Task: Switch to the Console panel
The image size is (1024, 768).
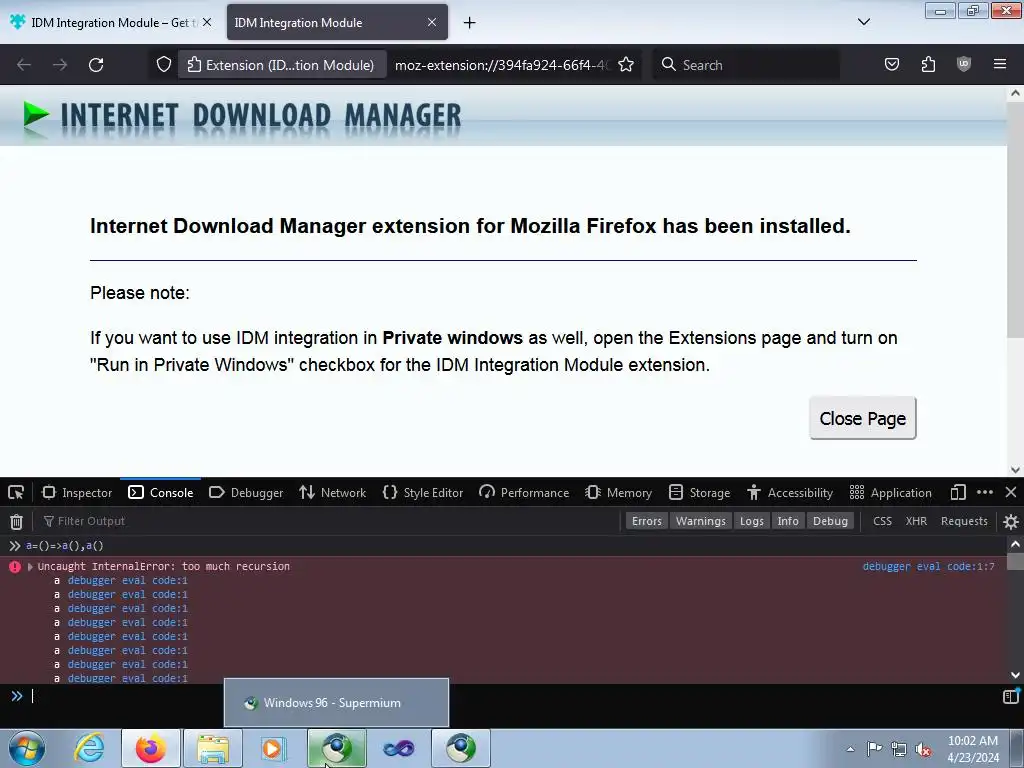Action: [161, 492]
